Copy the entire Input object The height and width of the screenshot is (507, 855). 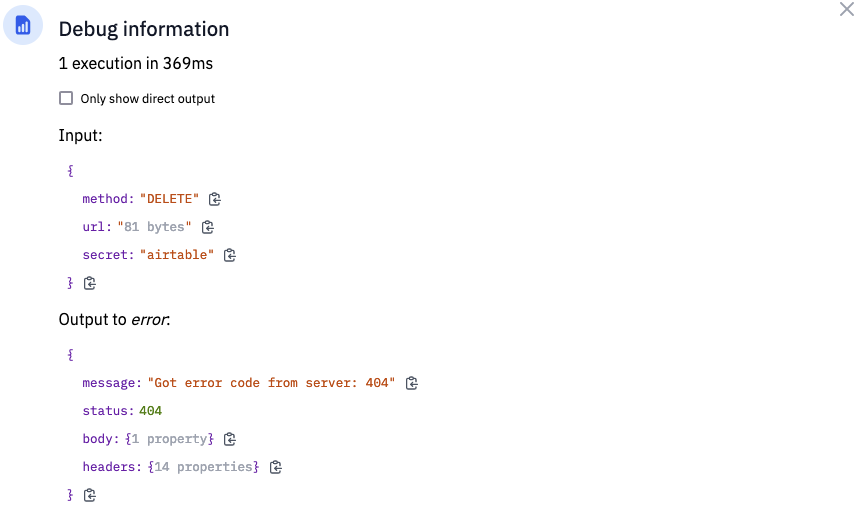[x=89, y=283]
